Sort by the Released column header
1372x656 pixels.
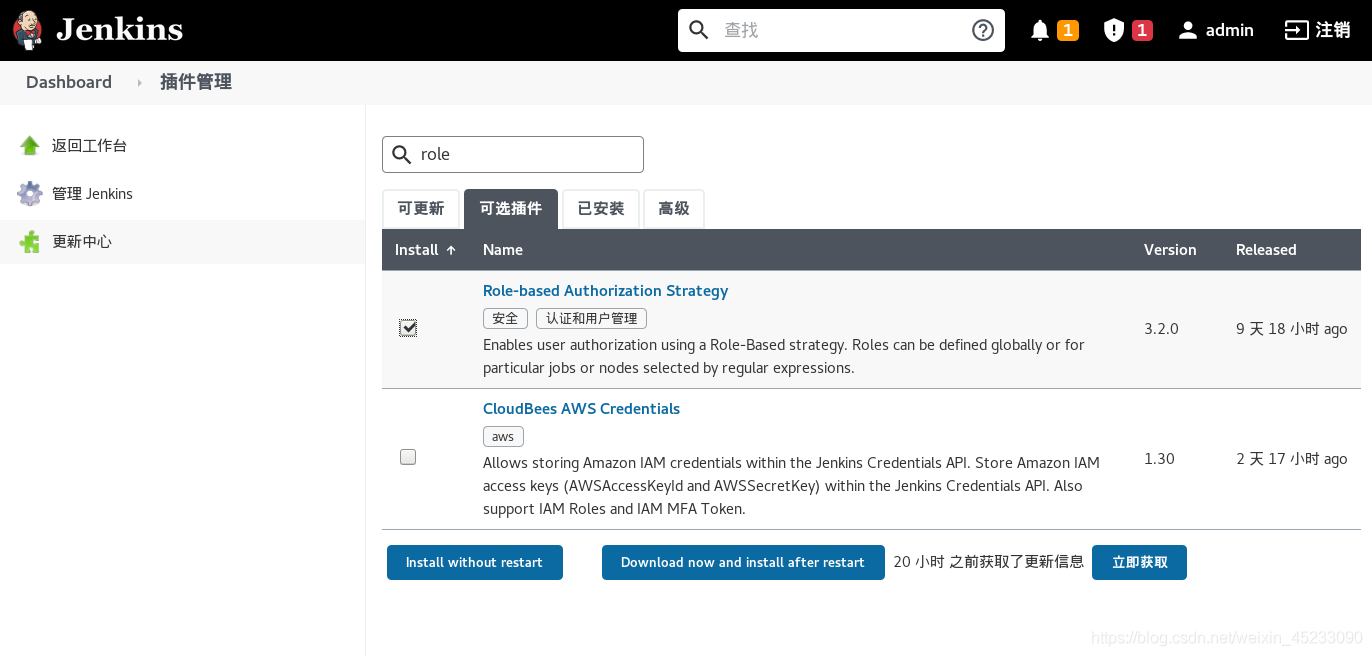click(x=1266, y=250)
